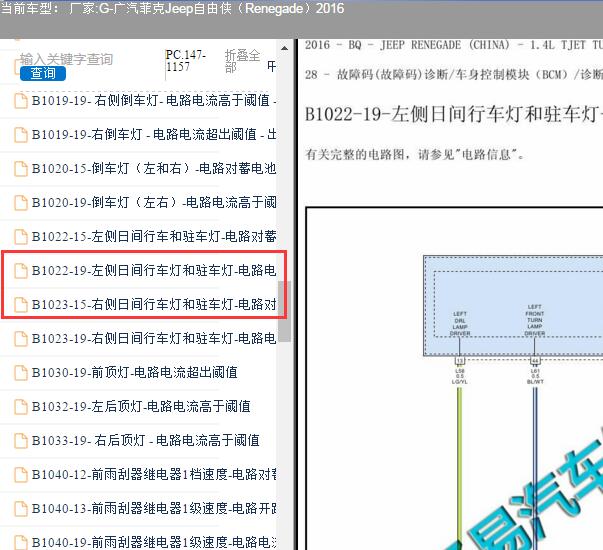Select B1023-15-右侧日间行车灯和驻车灯 entry

(x=153, y=304)
